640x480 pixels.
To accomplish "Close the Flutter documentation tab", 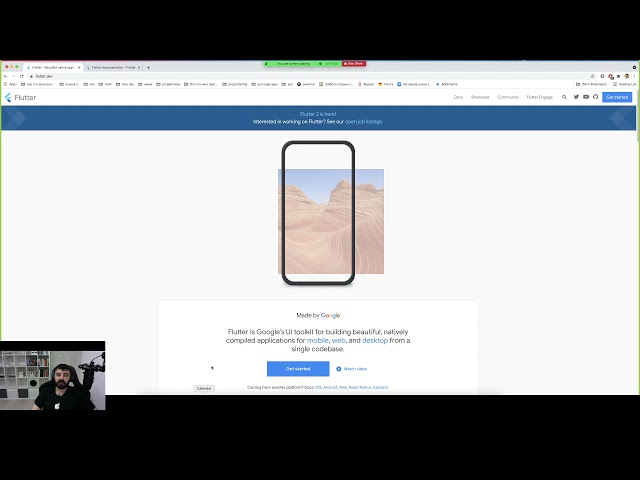I will coord(139,67).
